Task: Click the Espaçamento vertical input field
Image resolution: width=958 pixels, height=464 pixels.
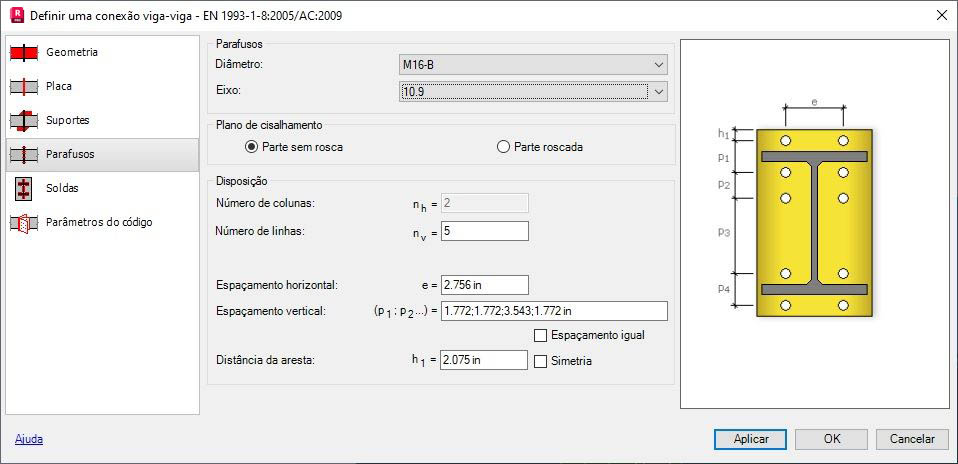Action: (554, 311)
